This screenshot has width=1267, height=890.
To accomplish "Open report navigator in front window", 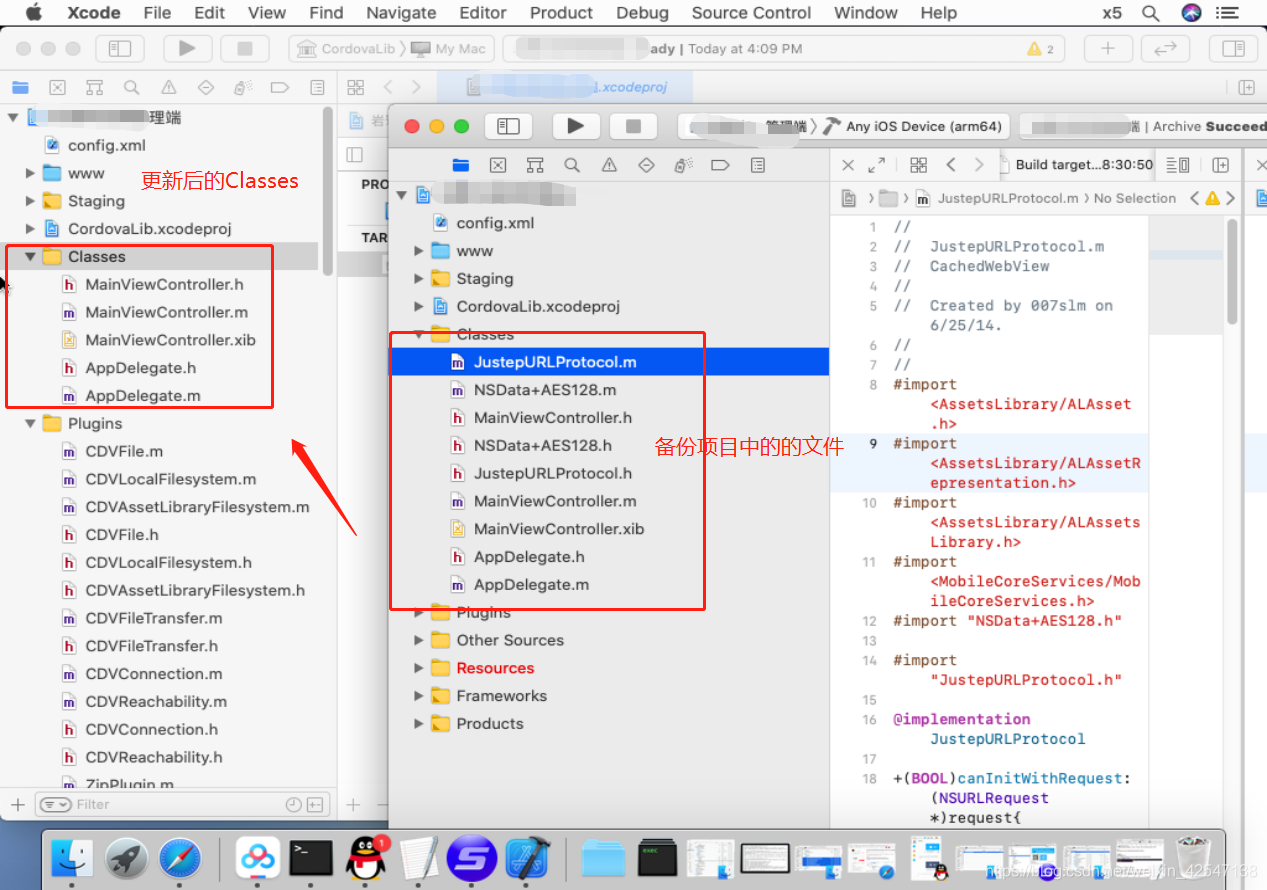I will pyautogui.click(x=758, y=165).
